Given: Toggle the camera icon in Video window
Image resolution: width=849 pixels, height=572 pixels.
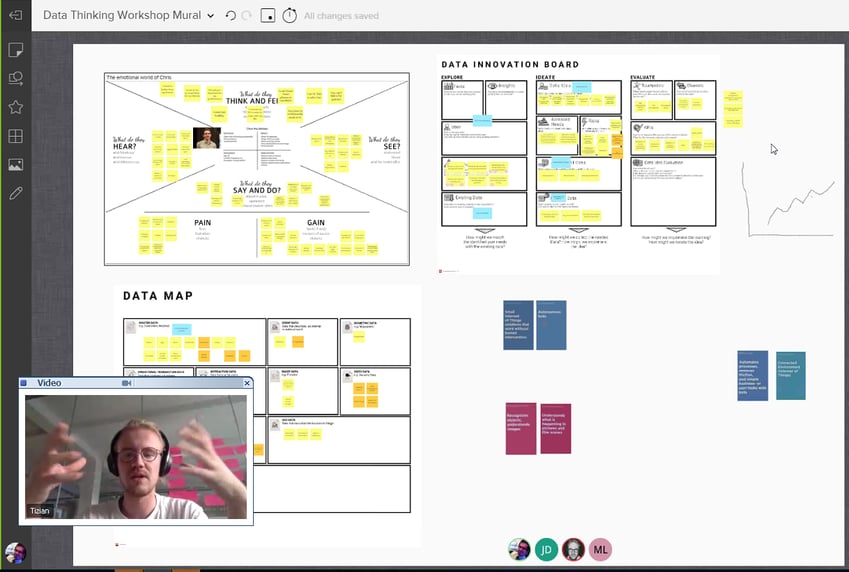Looking at the screenshot, I should [127, 383].
